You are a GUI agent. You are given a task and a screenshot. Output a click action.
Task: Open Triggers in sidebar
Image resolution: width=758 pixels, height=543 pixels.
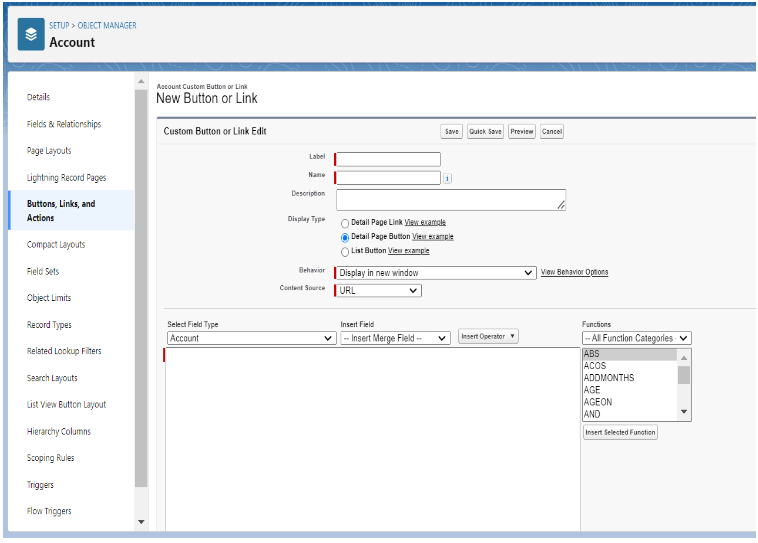click(40, 485)
